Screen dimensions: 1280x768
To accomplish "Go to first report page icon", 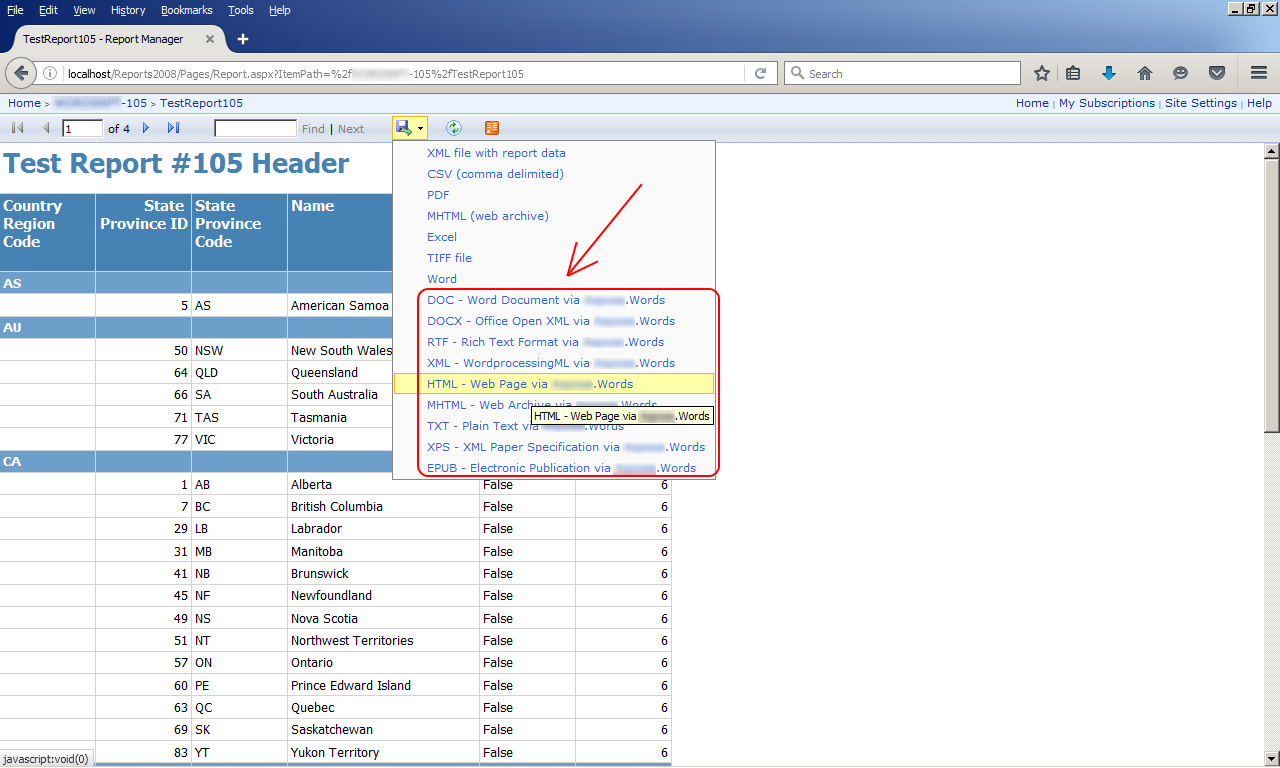I will tap(17, 128).
